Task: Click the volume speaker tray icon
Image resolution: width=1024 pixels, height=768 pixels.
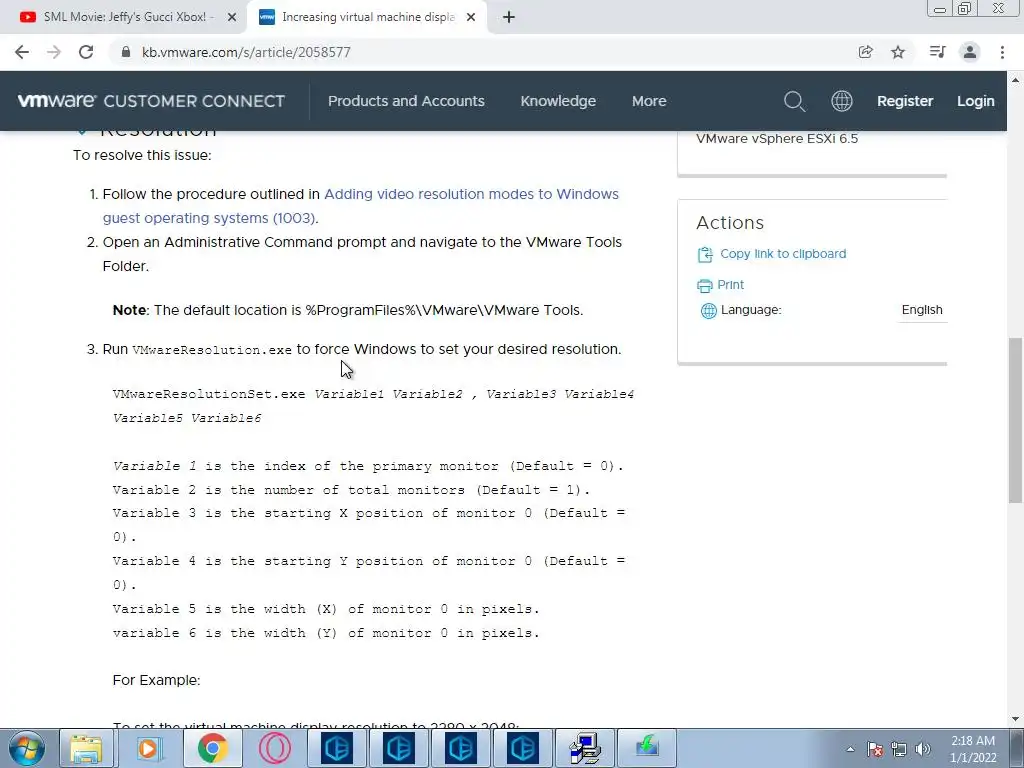Action: click(923, 749)
